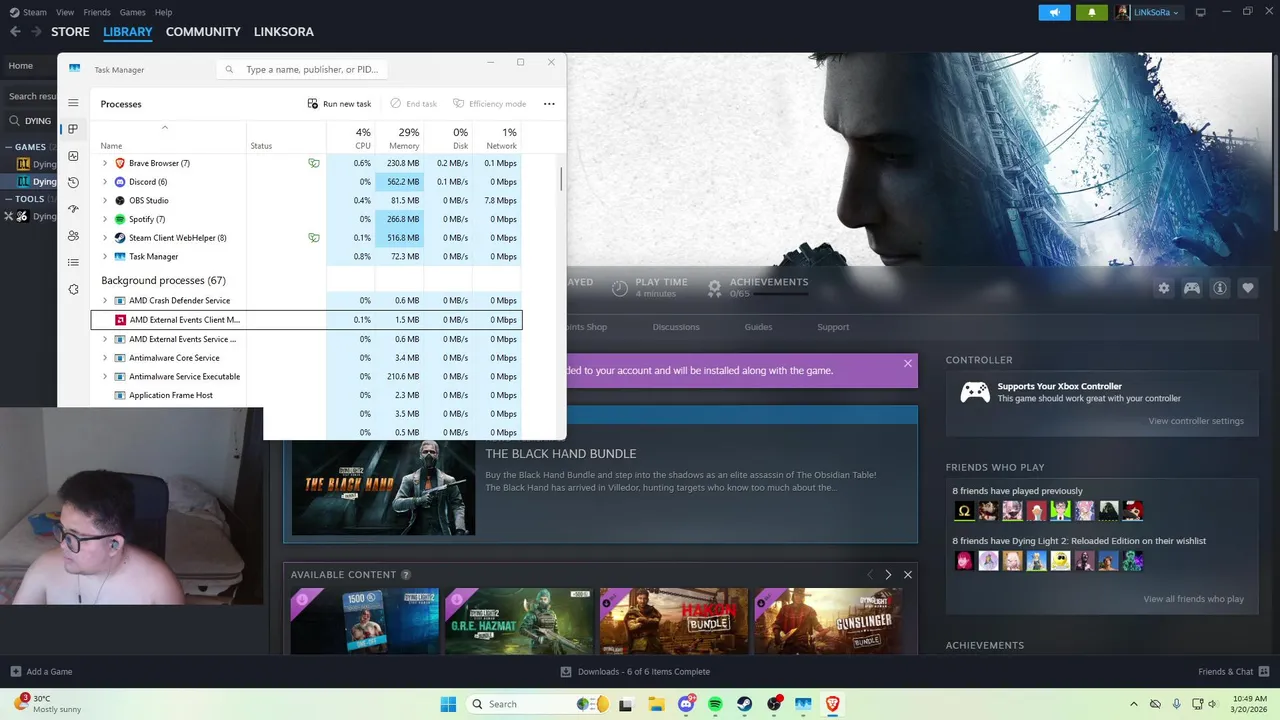Click Run new task button
Screen dimensions: 1280x720
point(340,104)
